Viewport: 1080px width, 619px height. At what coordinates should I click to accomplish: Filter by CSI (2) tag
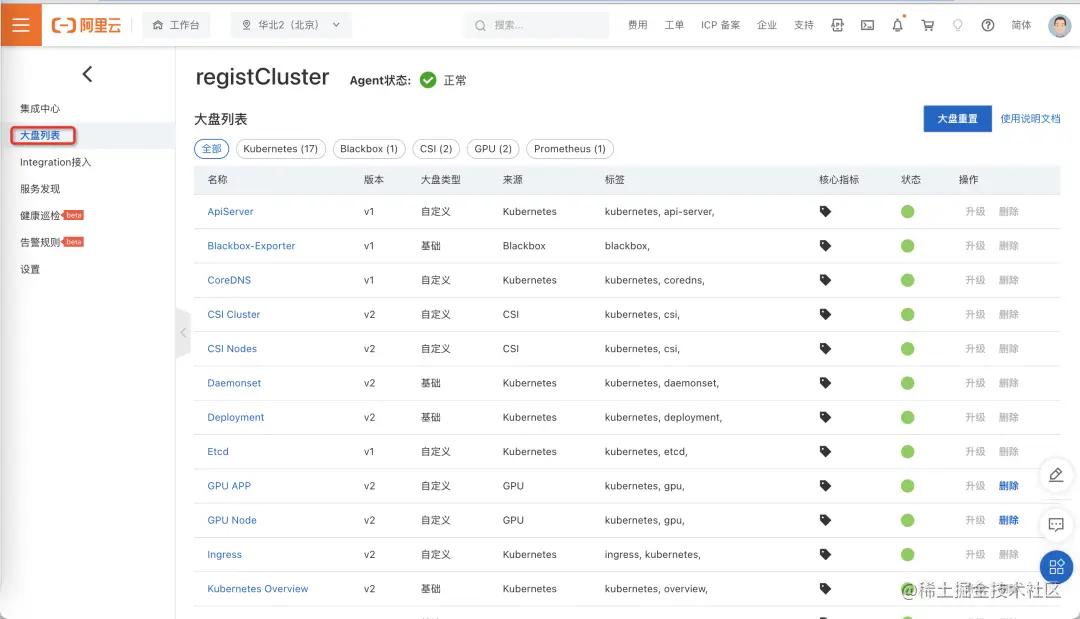[x=436, y=149]
